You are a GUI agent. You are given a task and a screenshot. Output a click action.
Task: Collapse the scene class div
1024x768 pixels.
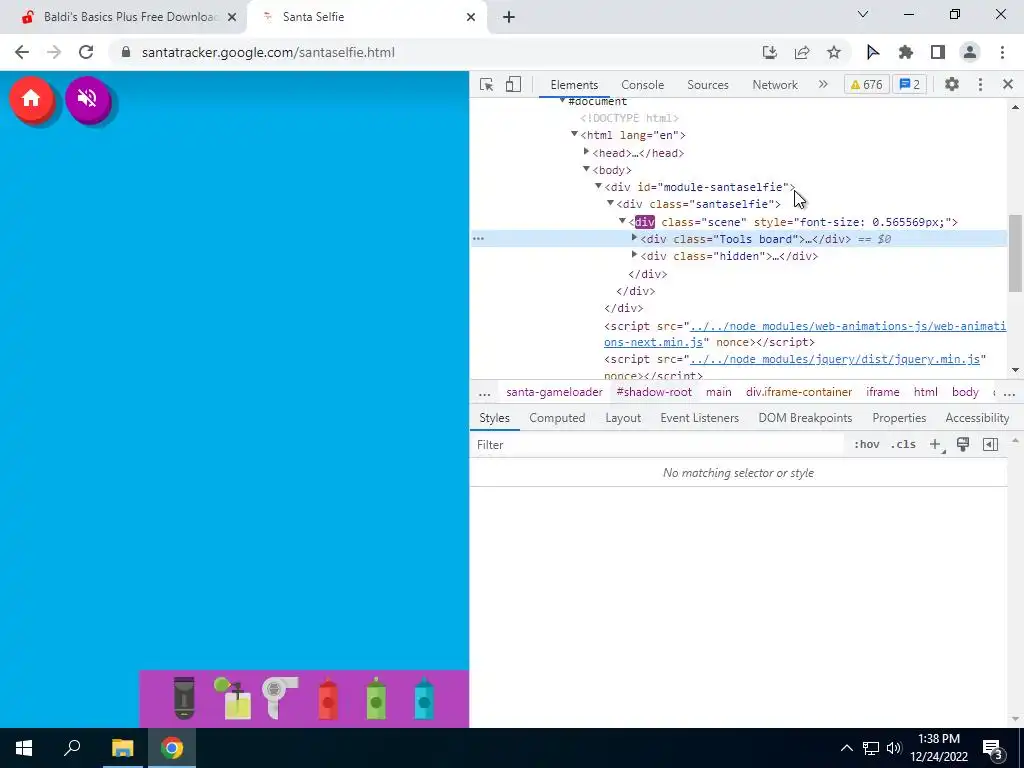(622, 221)
